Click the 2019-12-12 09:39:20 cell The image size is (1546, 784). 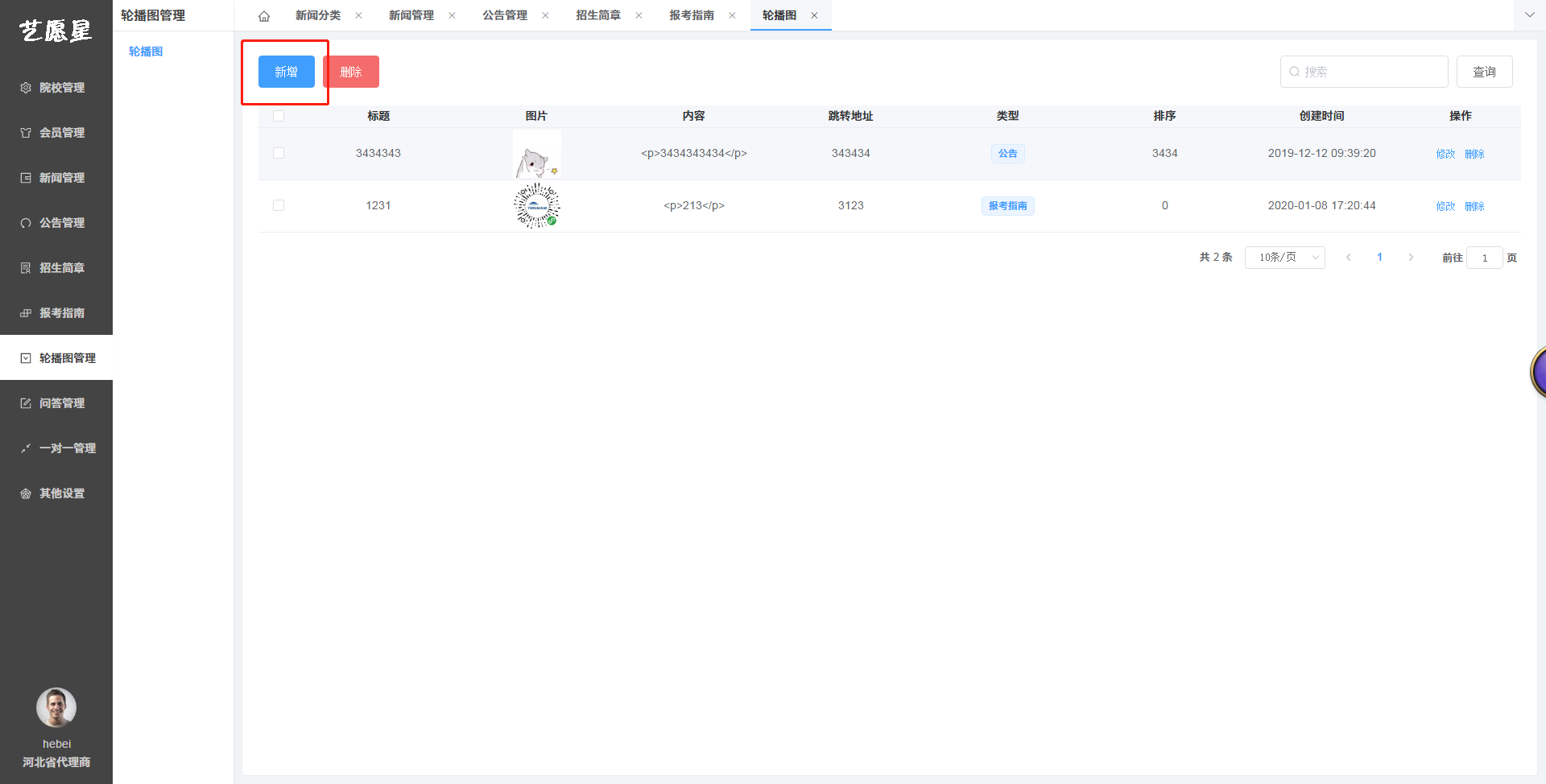tap(1321, 153)
